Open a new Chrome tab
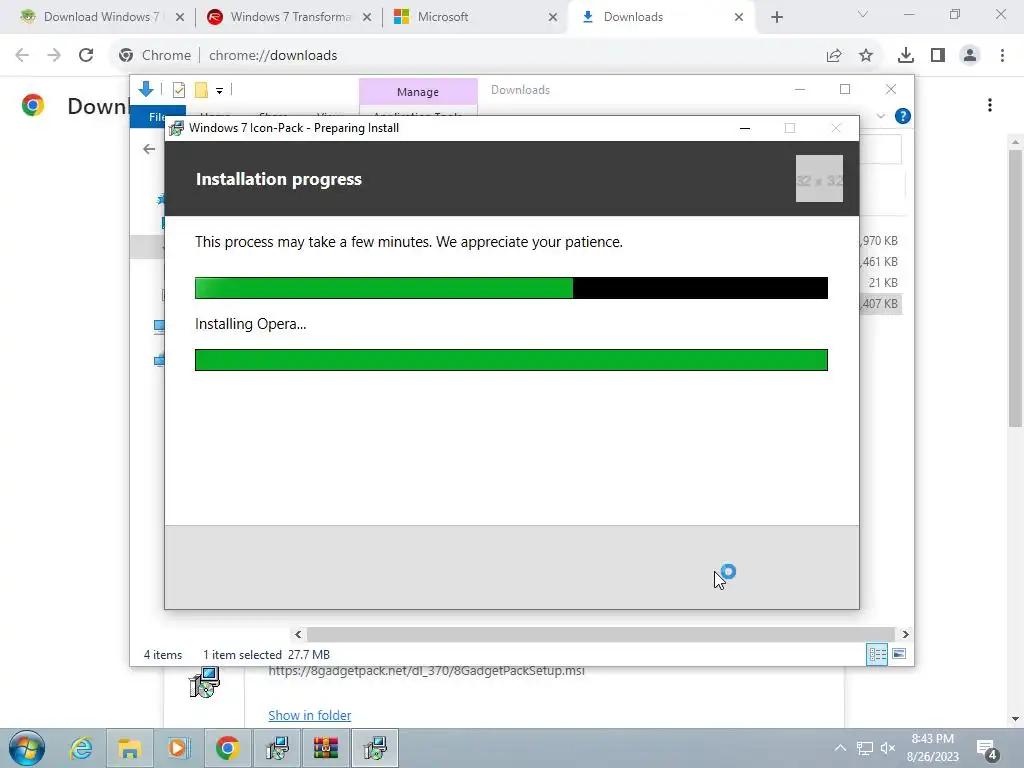The width and height of the screenshot is (1024, 768). [776, 17]
